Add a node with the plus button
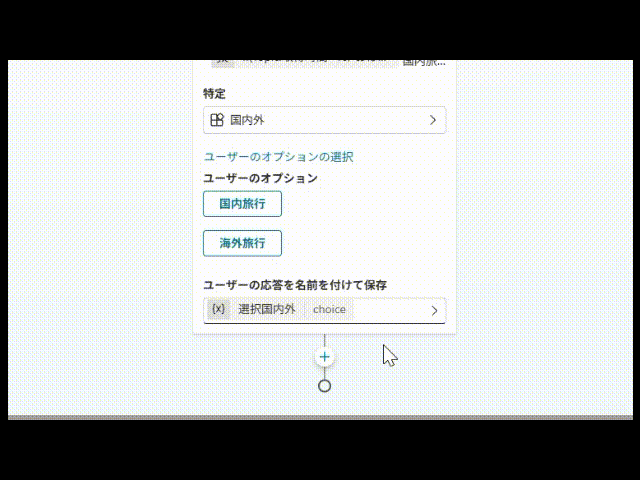Image resolution: width=640 pixels, height=480 pixels. [324, 357]
